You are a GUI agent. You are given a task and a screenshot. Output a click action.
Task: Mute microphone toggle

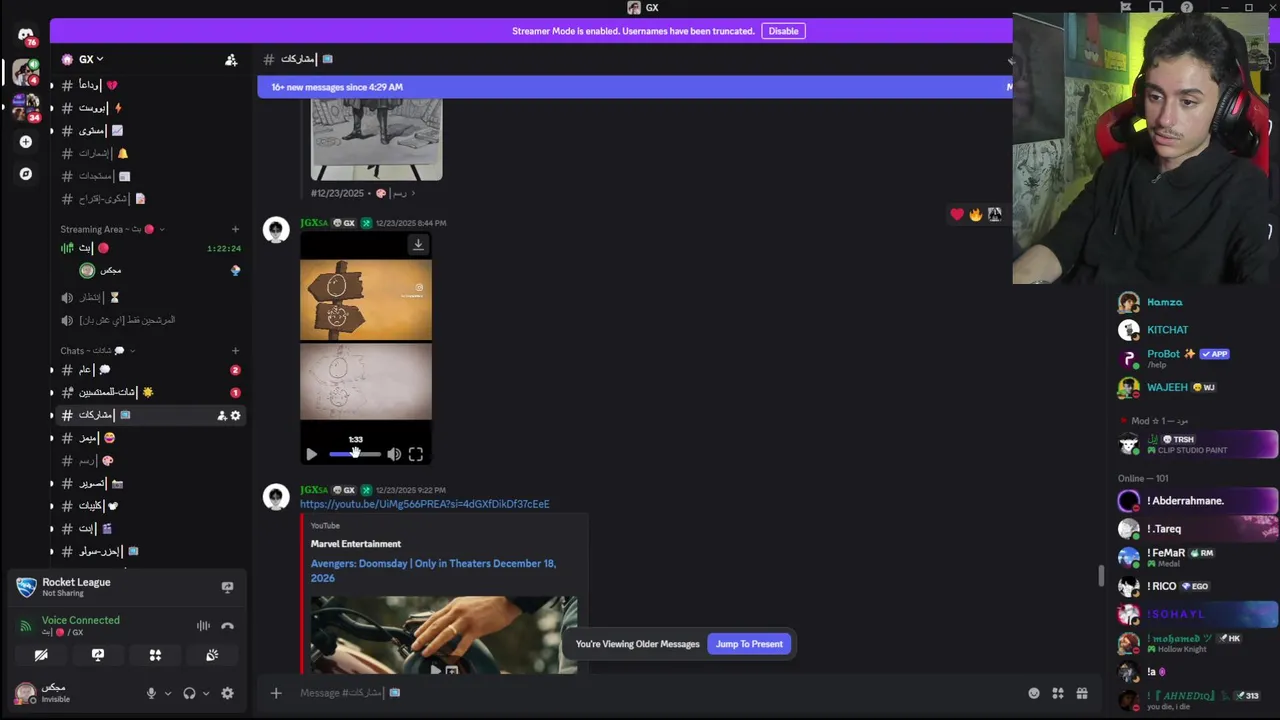[x=151, y=693]
